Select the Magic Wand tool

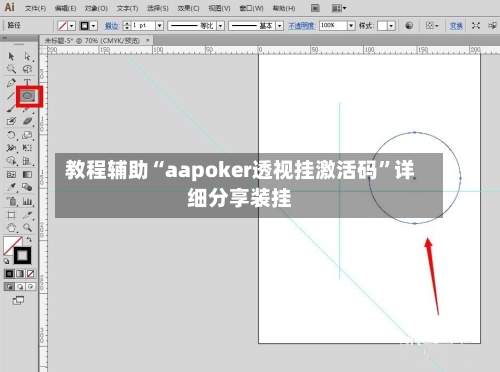coord(11,69)
